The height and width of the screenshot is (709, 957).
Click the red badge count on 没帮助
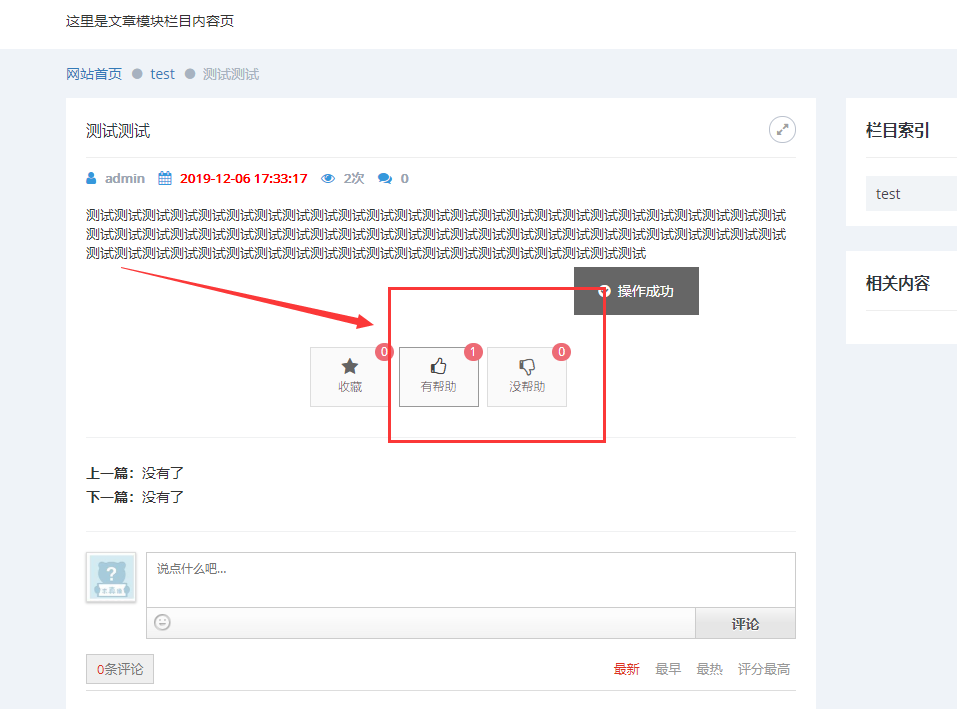tap(562, 352)
